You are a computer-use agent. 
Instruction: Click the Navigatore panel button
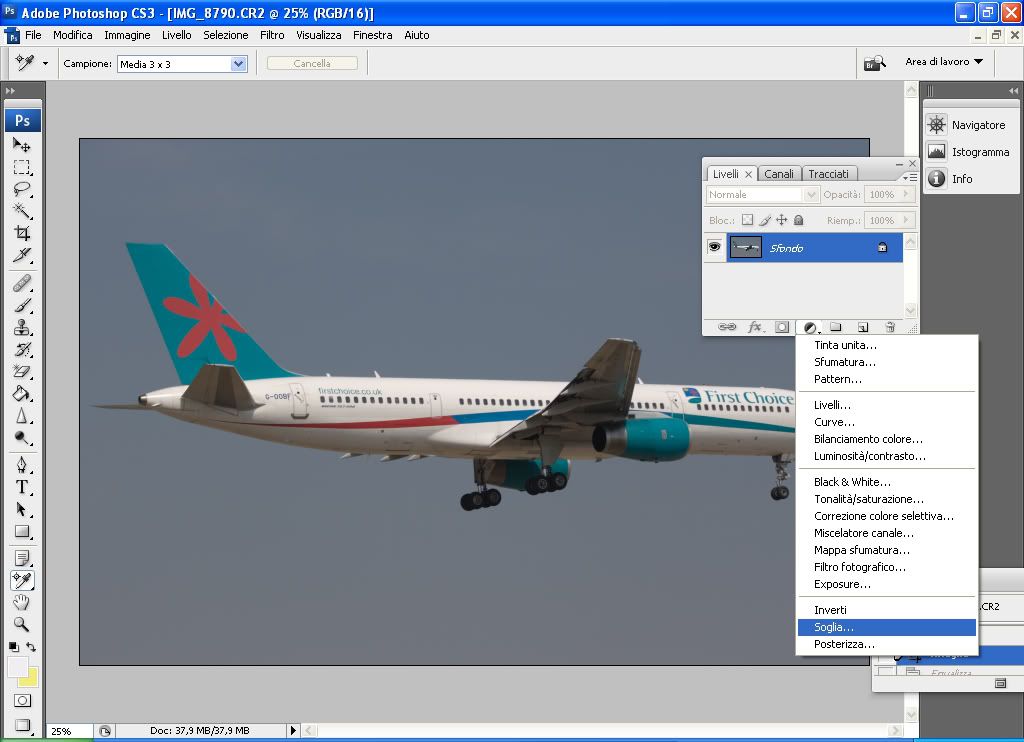(966, 125)
